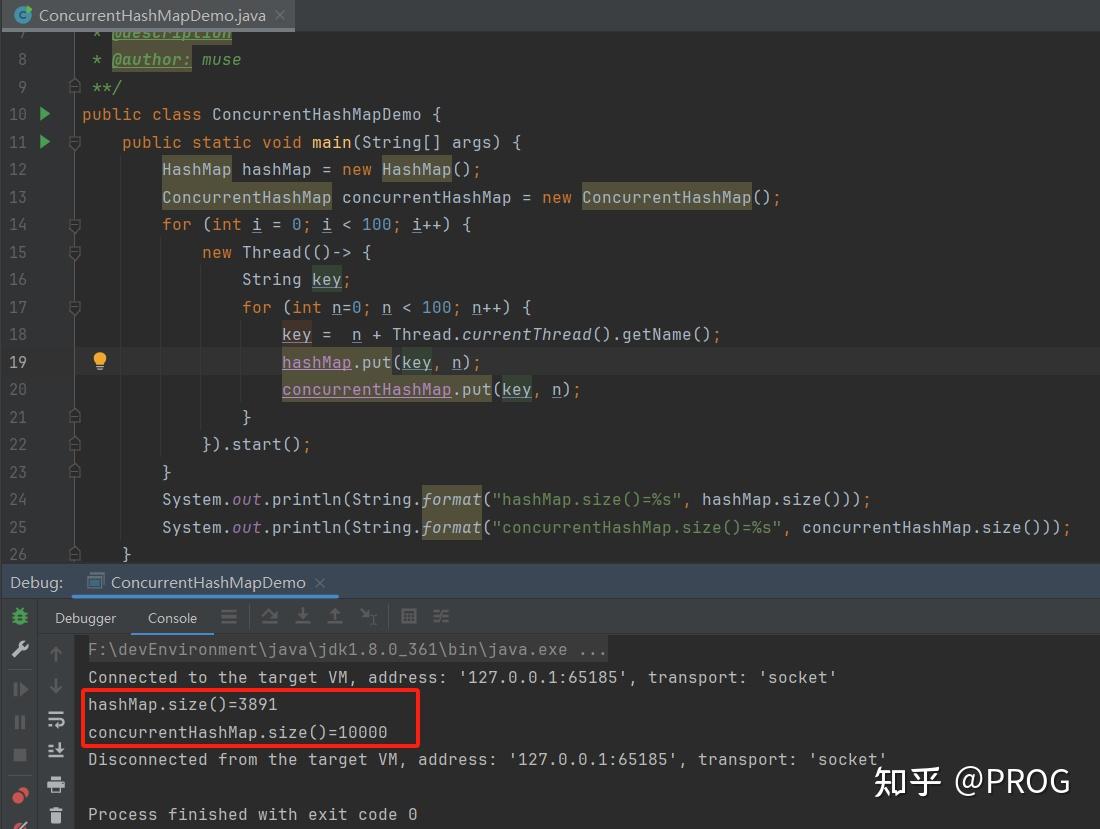Run the main method from the gutter arrow
Screen dimensions: 1100x829
44,142
